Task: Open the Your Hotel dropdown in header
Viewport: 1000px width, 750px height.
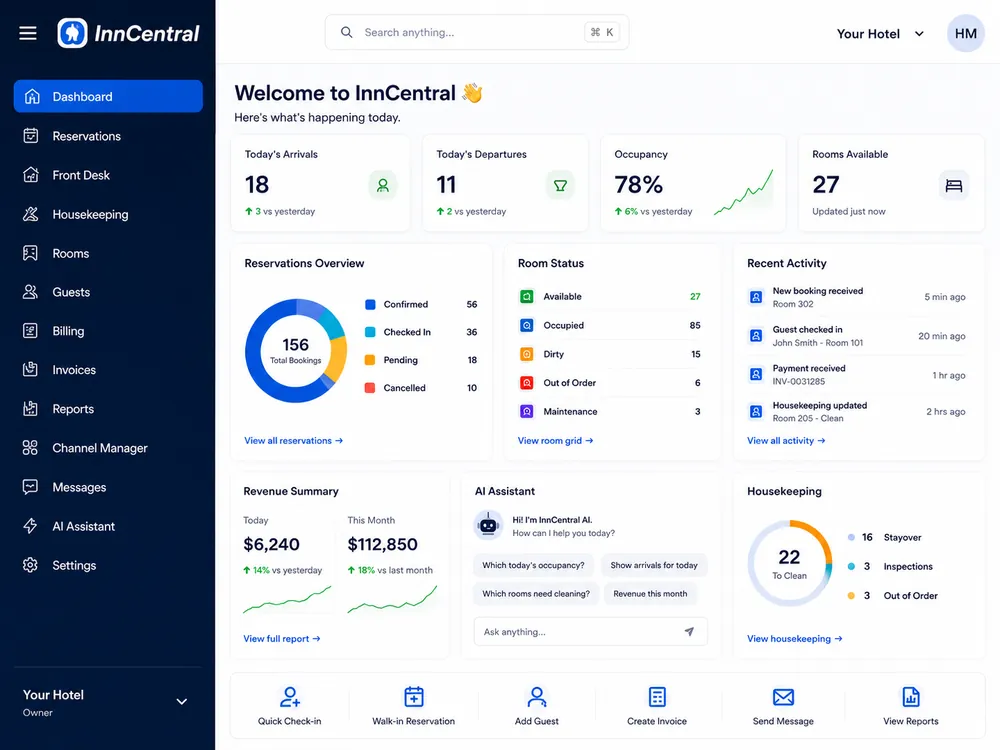Action: click(x=880, y=34)
